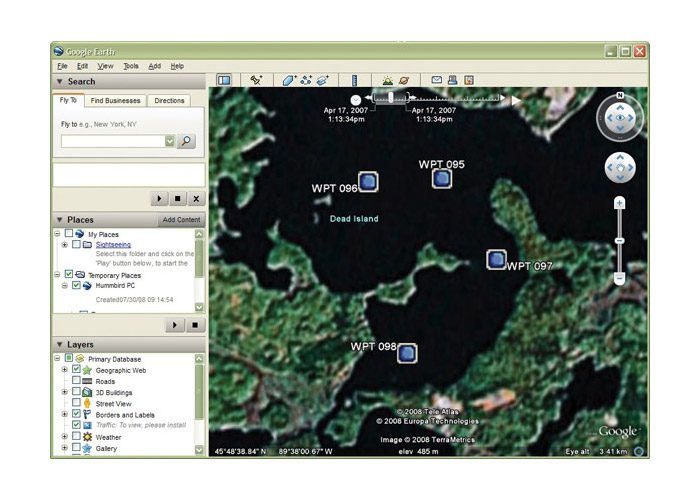Click the Add Content button
The width and height of the screenshot is (700, 500).
181,220
